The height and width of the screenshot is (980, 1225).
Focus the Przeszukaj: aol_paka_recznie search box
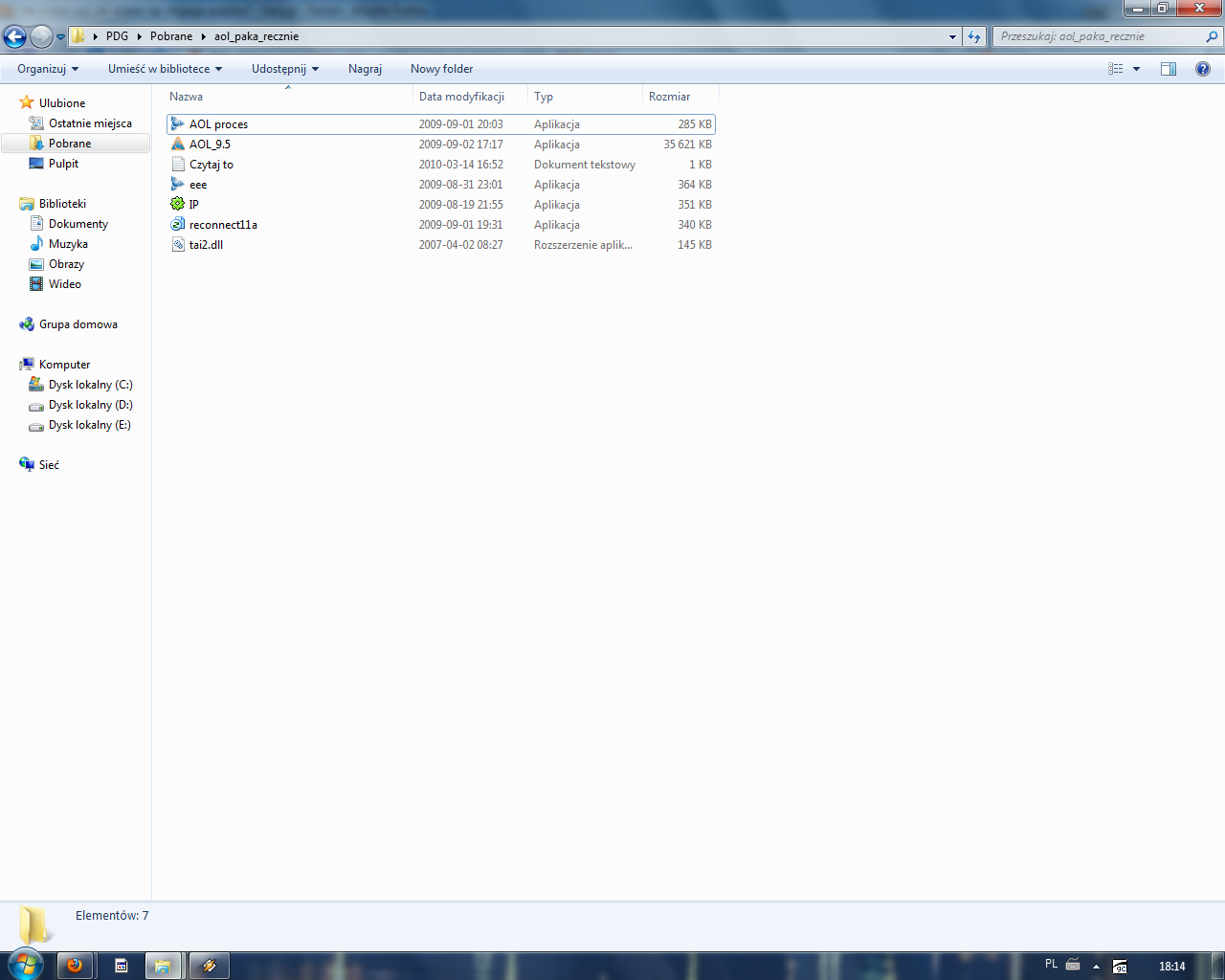[1101, 36]
